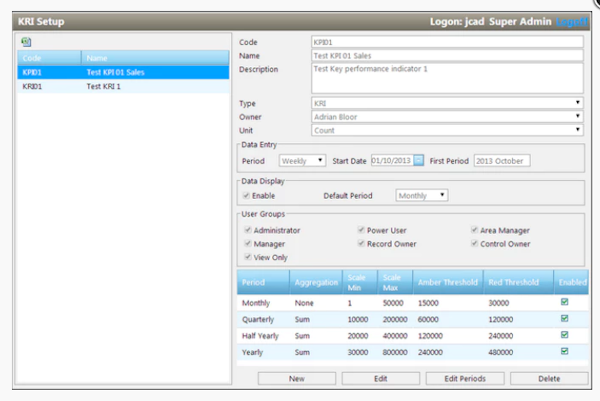This screenshot has height=401, width=600.
Task: Click the First Period field
Action: click(502, 161)
